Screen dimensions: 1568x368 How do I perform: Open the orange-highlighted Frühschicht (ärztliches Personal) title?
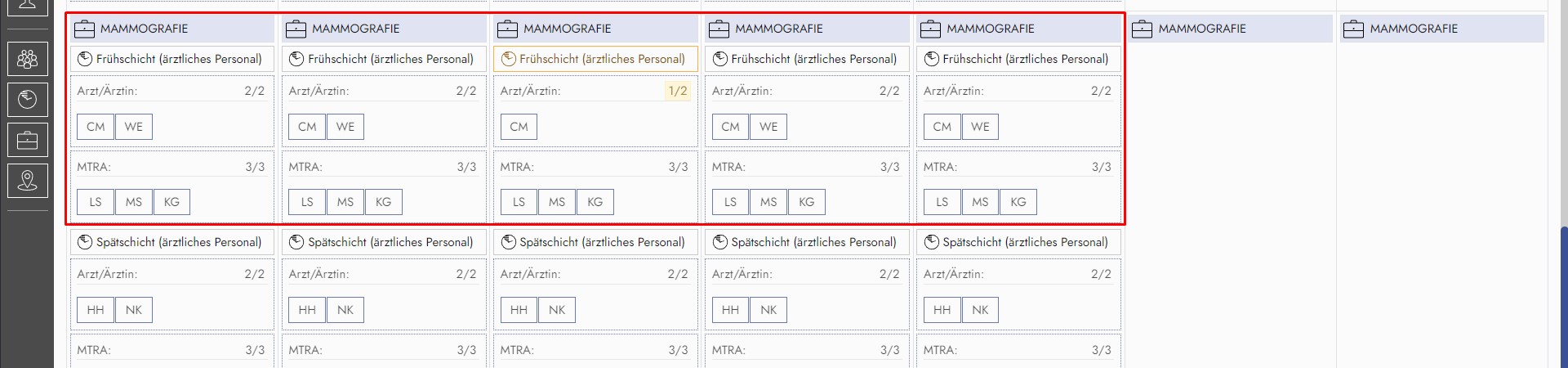(602, 59)
